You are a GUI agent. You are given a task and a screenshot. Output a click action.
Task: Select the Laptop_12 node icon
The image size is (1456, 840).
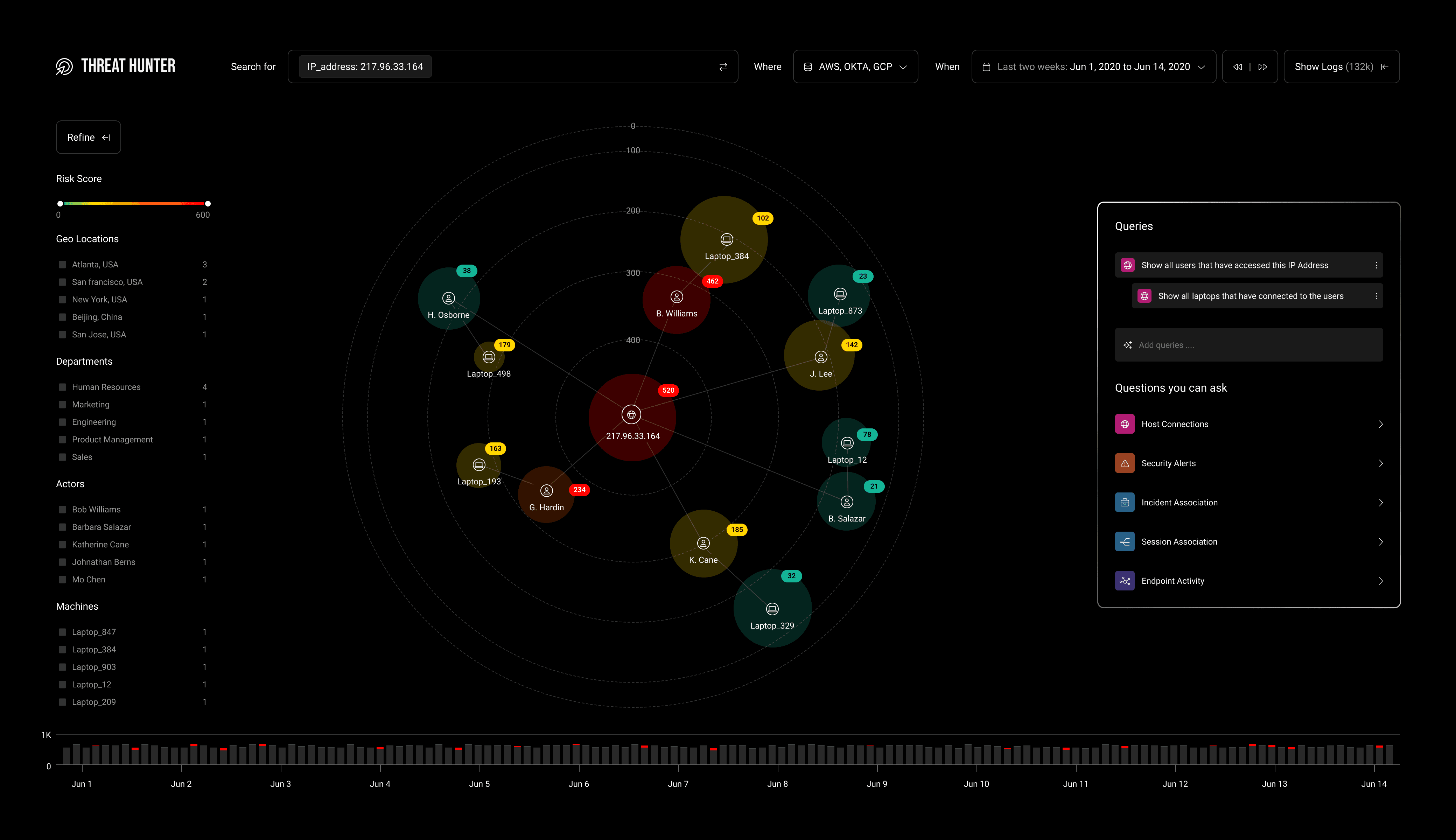coord(847,443)
